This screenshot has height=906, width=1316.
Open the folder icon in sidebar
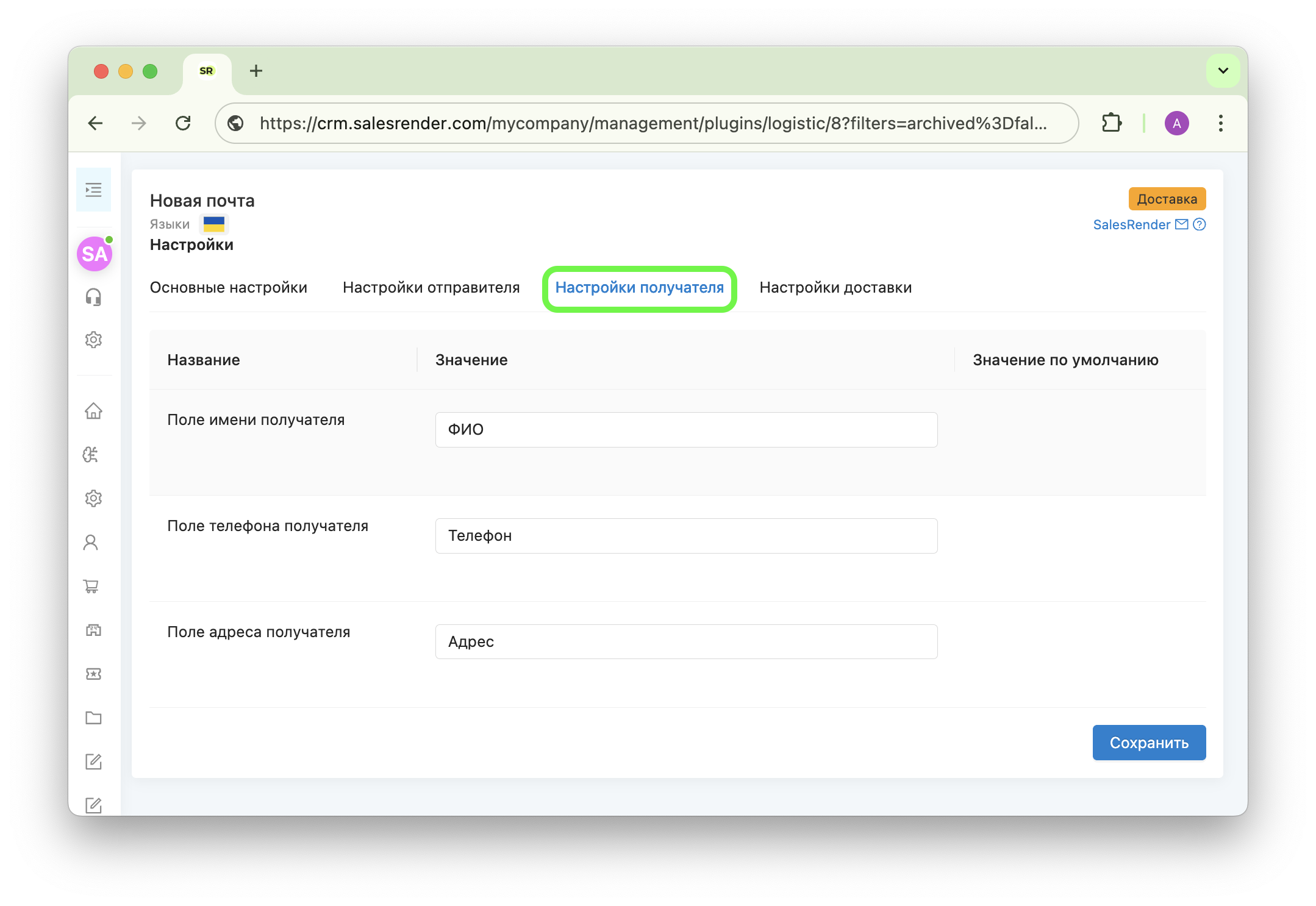[93, 718]
